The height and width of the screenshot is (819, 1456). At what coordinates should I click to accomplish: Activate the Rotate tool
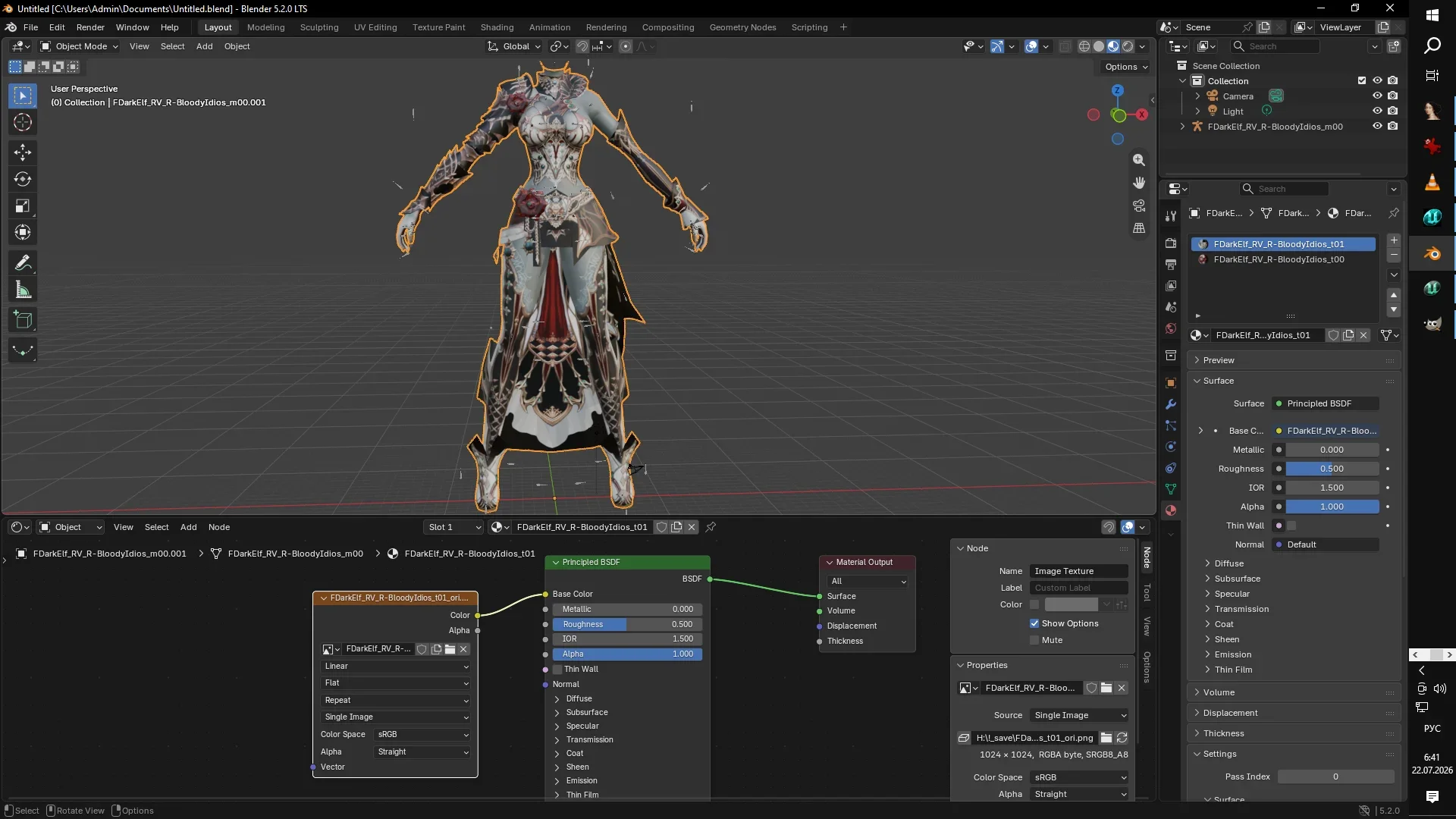coord(23,180)
